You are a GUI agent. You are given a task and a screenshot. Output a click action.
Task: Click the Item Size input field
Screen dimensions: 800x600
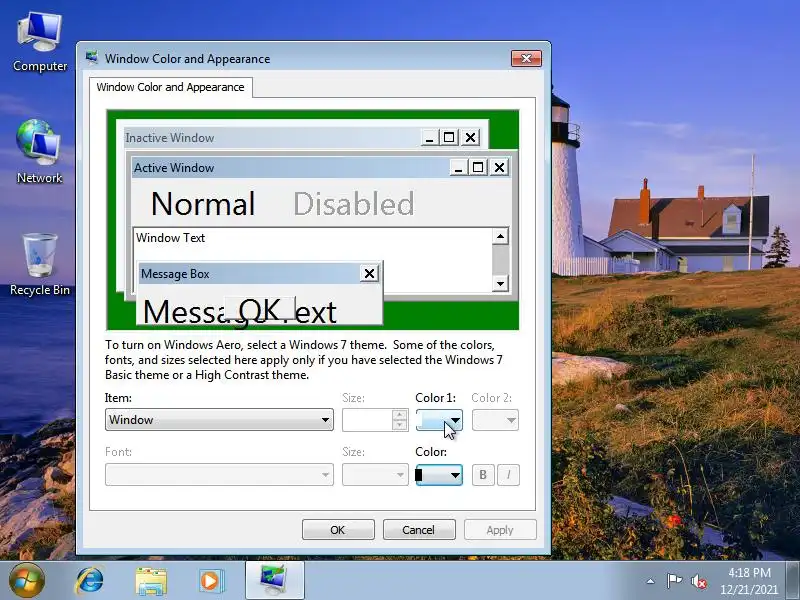tap(367, 420)
